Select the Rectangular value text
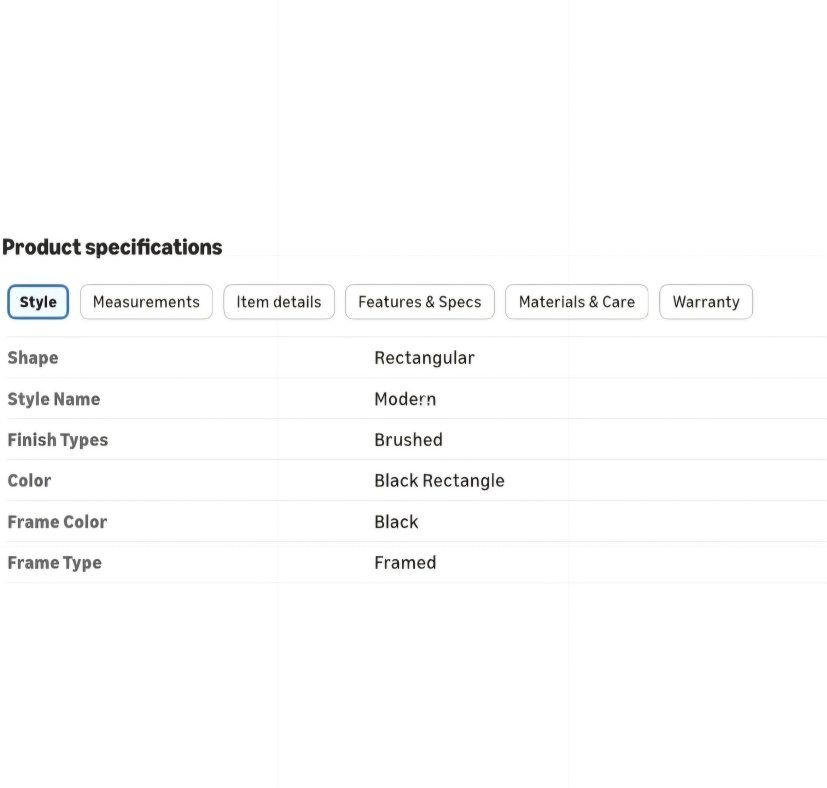The image size is (827, 788). (x=425, y=358)
